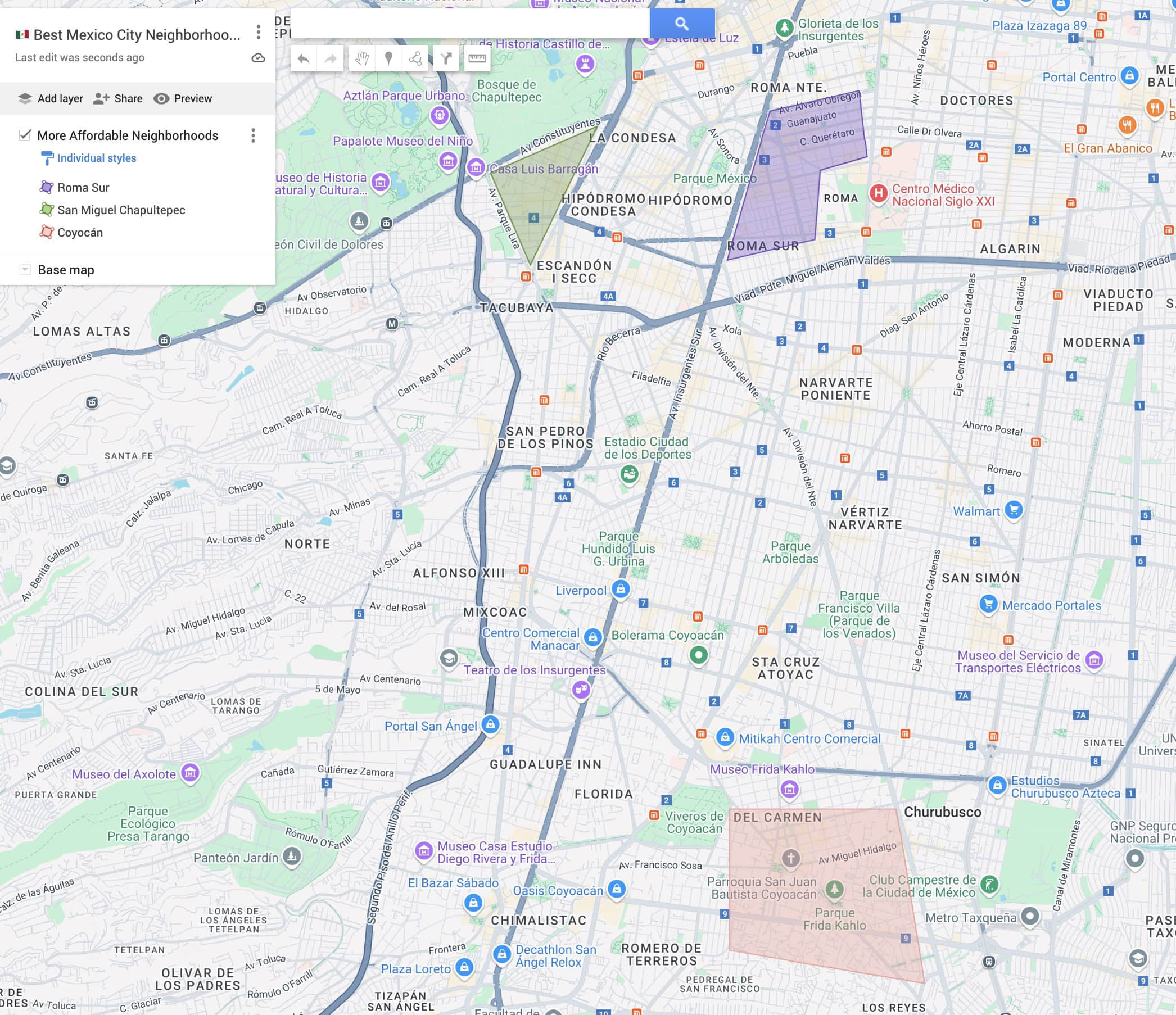The width and height of the screenshot is (1176, 1015).
Task: Click the cloud saved status icon
Action: (x=258, y=58)
